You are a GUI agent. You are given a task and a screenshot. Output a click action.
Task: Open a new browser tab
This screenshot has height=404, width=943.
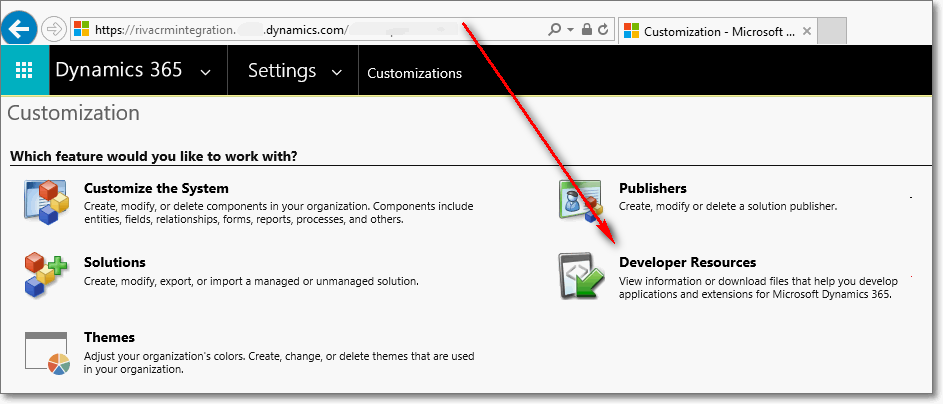pyautogui.click(x=832, y=31)
